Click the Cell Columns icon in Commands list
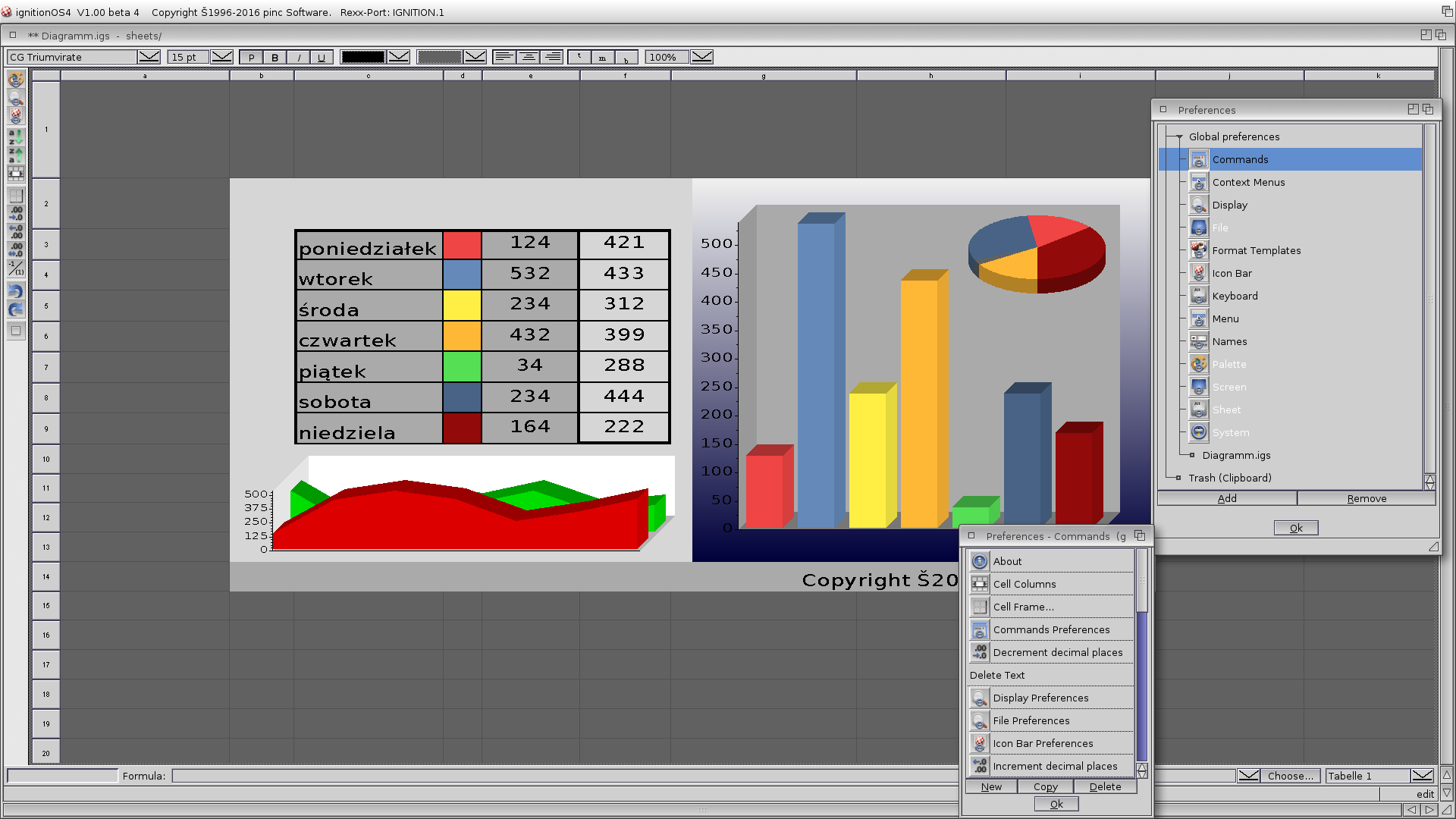Viewport: 1456px width, 819px height. (x=980, y=584)
